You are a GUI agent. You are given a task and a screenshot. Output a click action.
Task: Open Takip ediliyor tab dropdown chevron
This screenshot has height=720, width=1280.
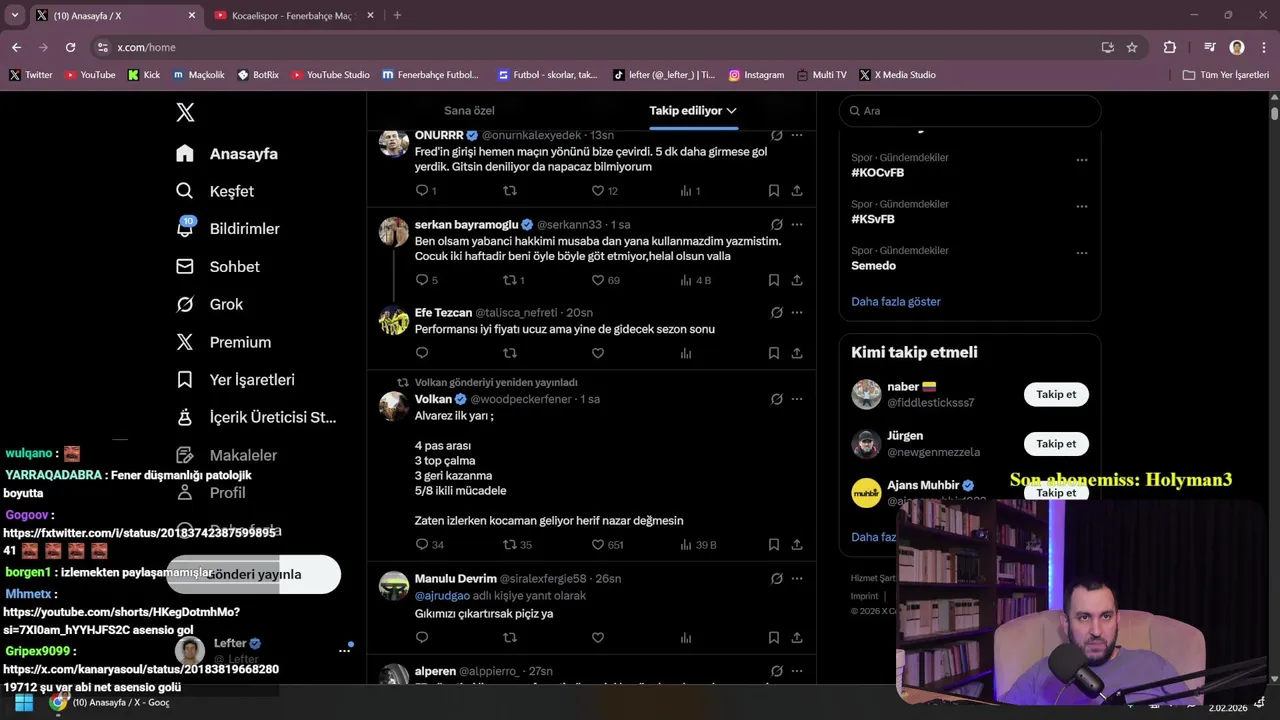point(732,111)
